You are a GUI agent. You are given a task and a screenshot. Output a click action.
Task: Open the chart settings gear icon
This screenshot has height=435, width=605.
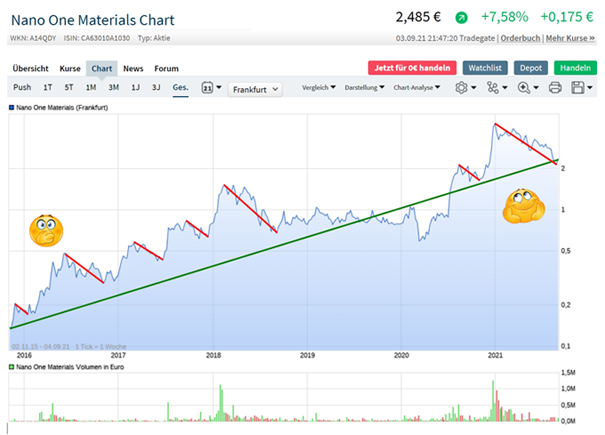coord(461,88)
